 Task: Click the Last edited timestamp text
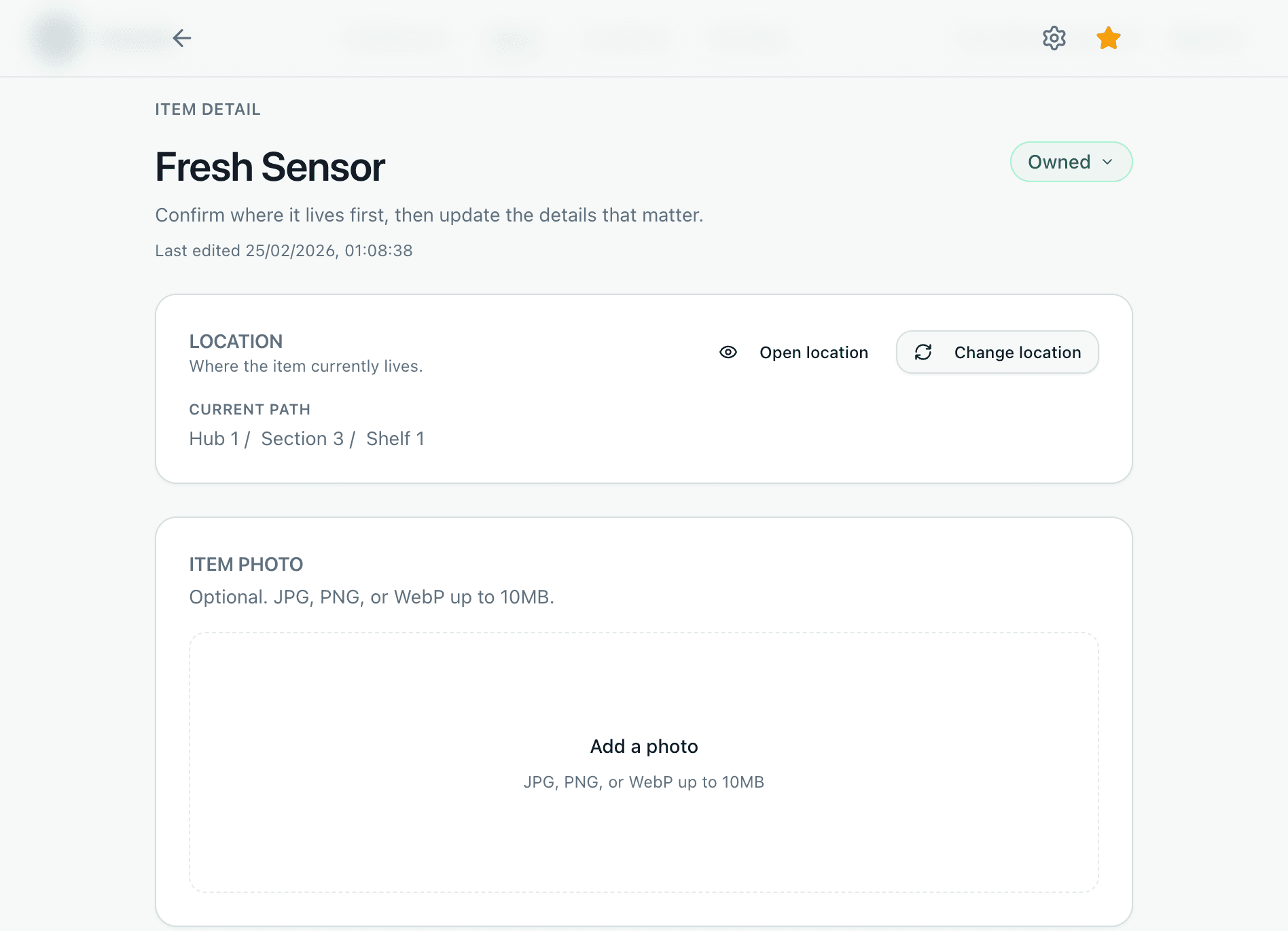tap(283, 251)
